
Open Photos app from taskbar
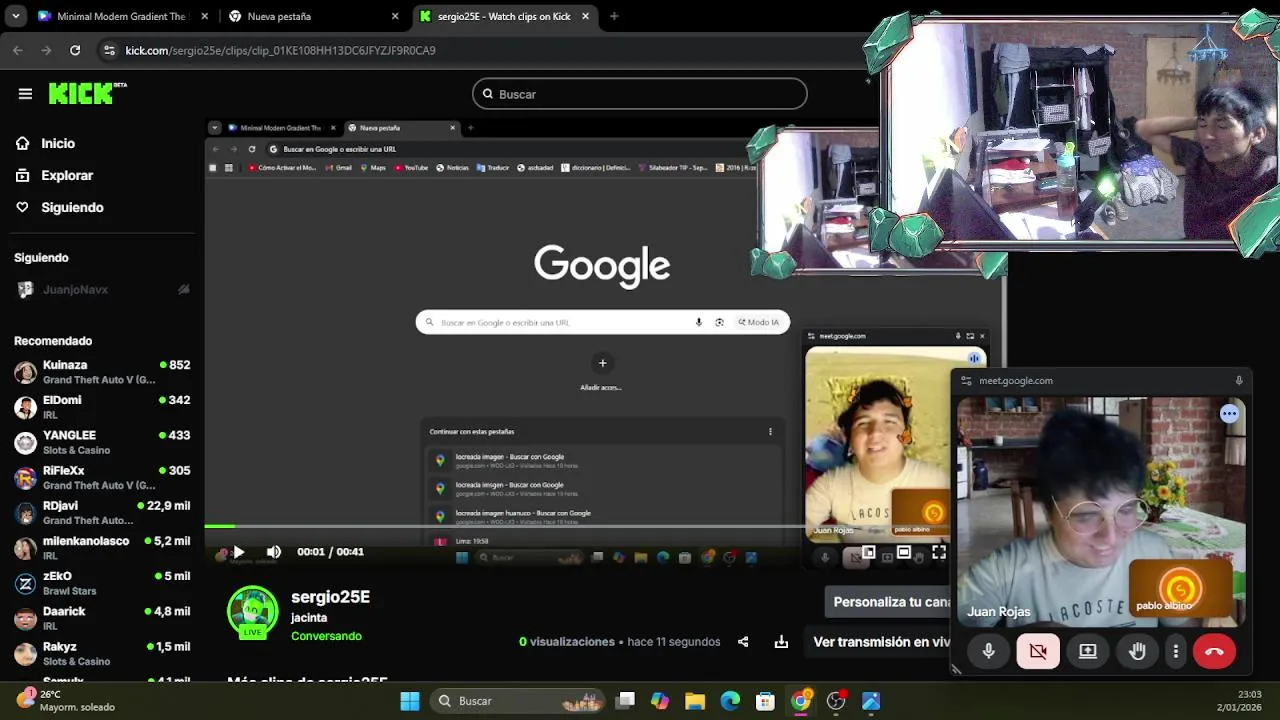tap(871, 701)
